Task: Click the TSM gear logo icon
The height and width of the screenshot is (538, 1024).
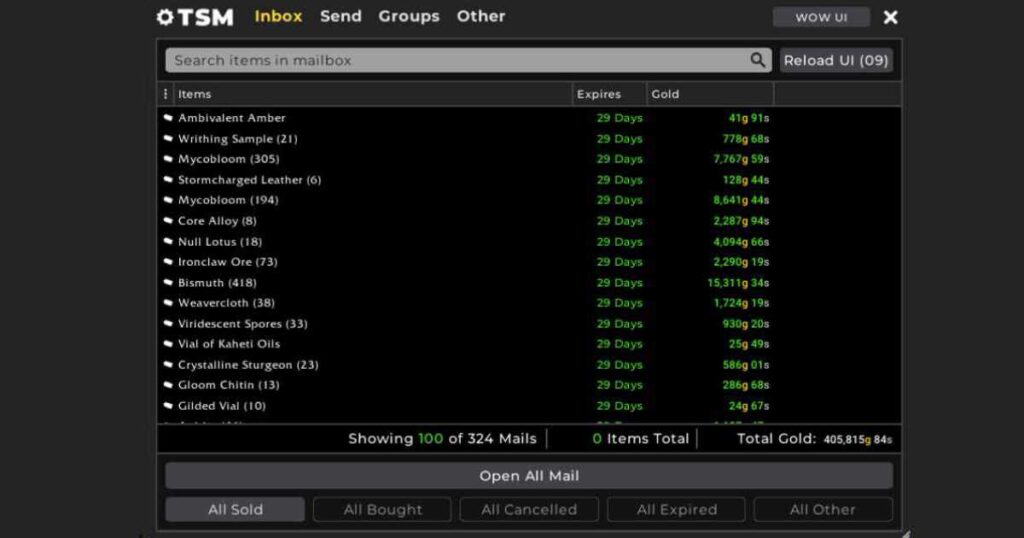Action: (x=166, y=17)
